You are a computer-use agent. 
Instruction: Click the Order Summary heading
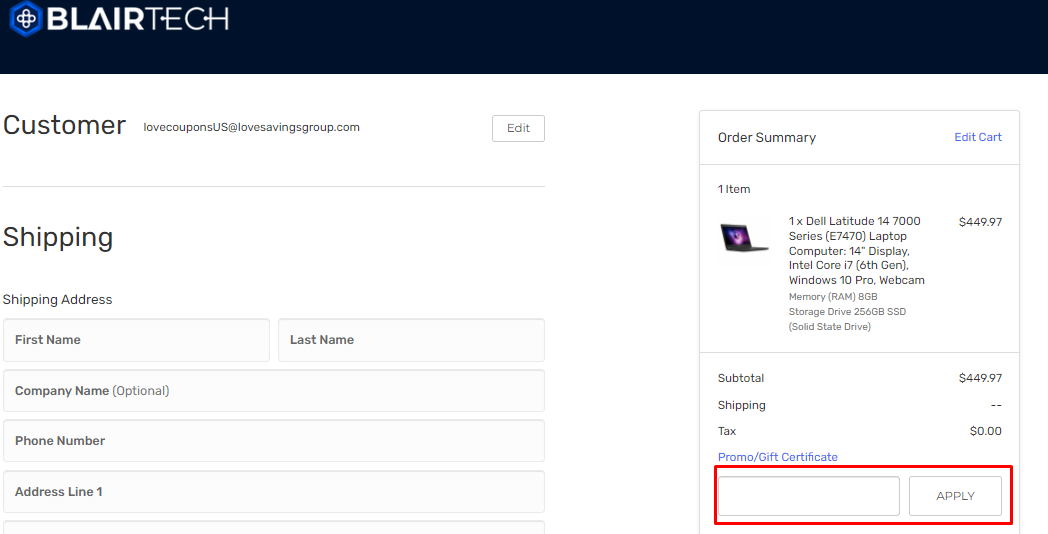[x=767, y=138]
